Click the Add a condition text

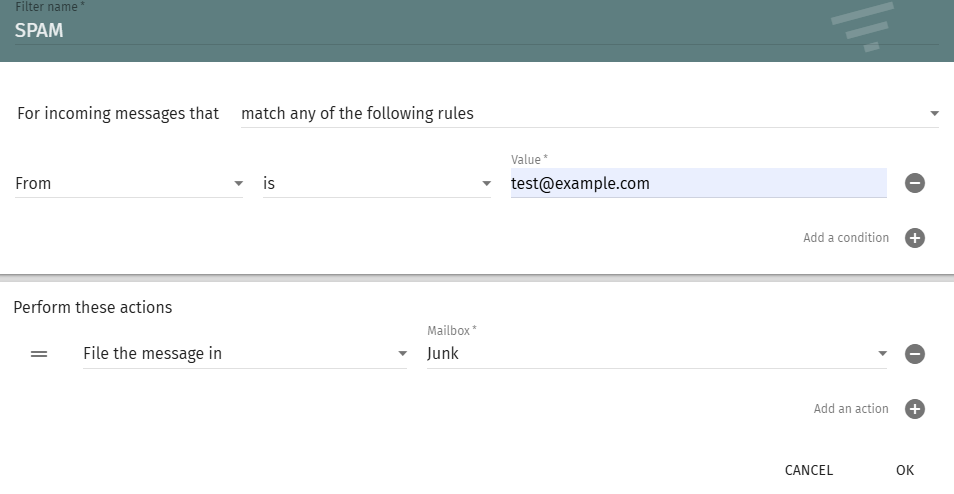coord(845,238)
